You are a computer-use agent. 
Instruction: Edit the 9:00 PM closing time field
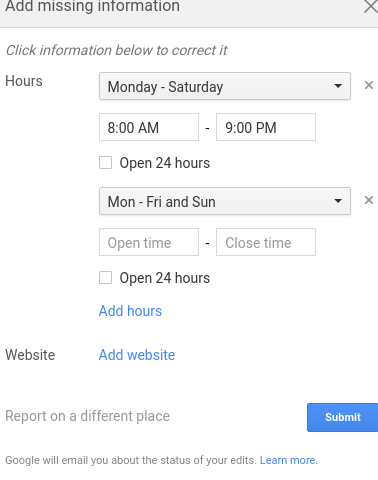click(266, 127)
